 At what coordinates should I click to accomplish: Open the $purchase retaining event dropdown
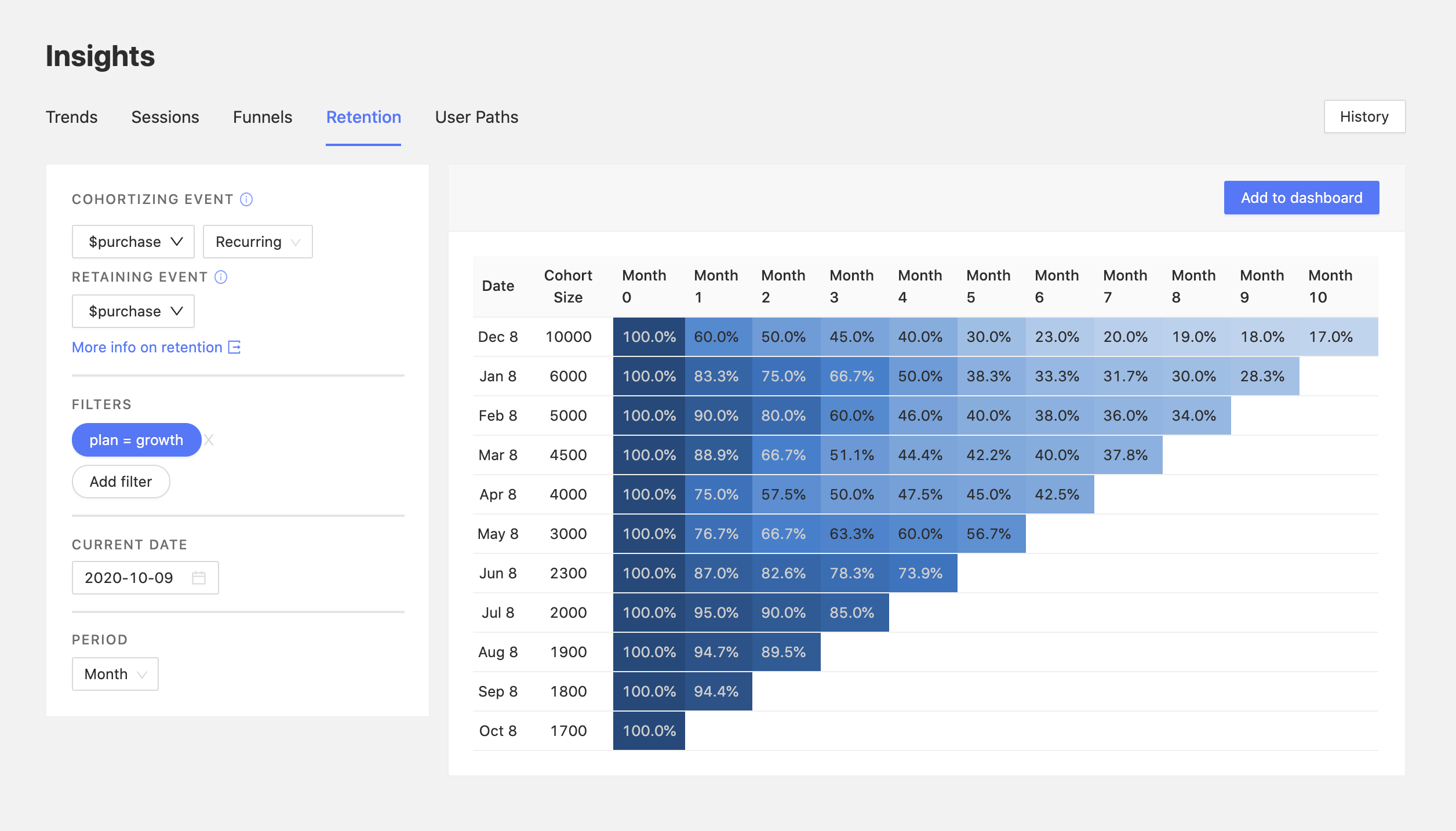[x=133, y=310]
